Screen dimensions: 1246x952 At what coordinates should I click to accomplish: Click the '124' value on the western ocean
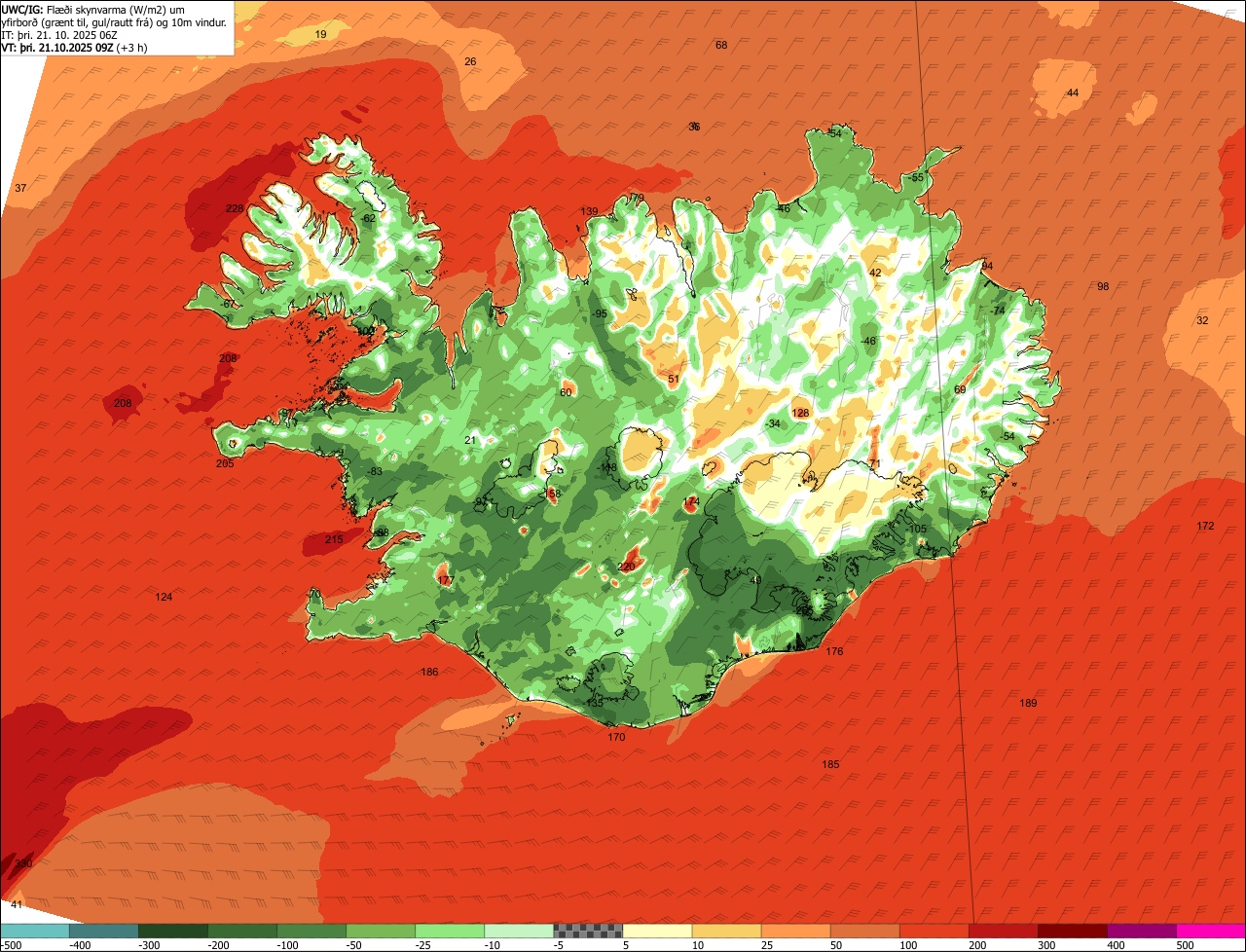coord(164,597)
